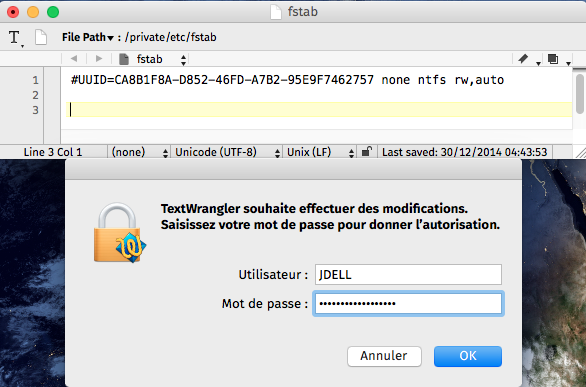
Task: Open the Text Options T icon menu
Action: 15,38
